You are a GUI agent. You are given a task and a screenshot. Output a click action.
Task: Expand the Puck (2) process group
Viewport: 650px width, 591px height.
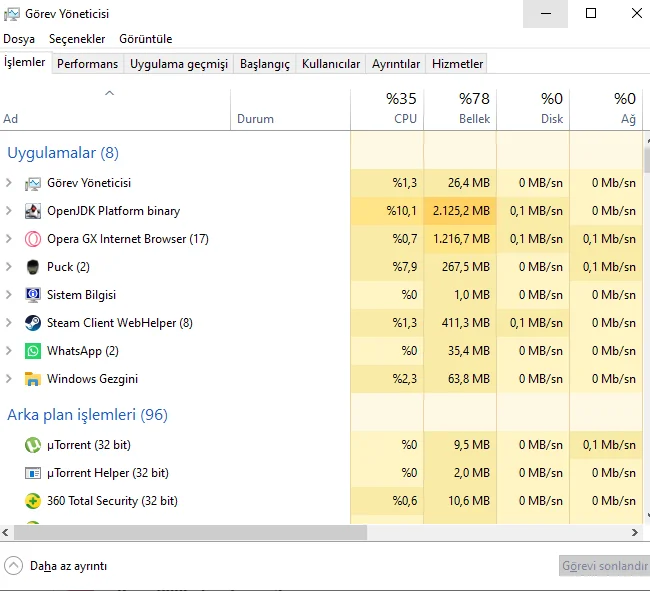[x=9, y=267]
